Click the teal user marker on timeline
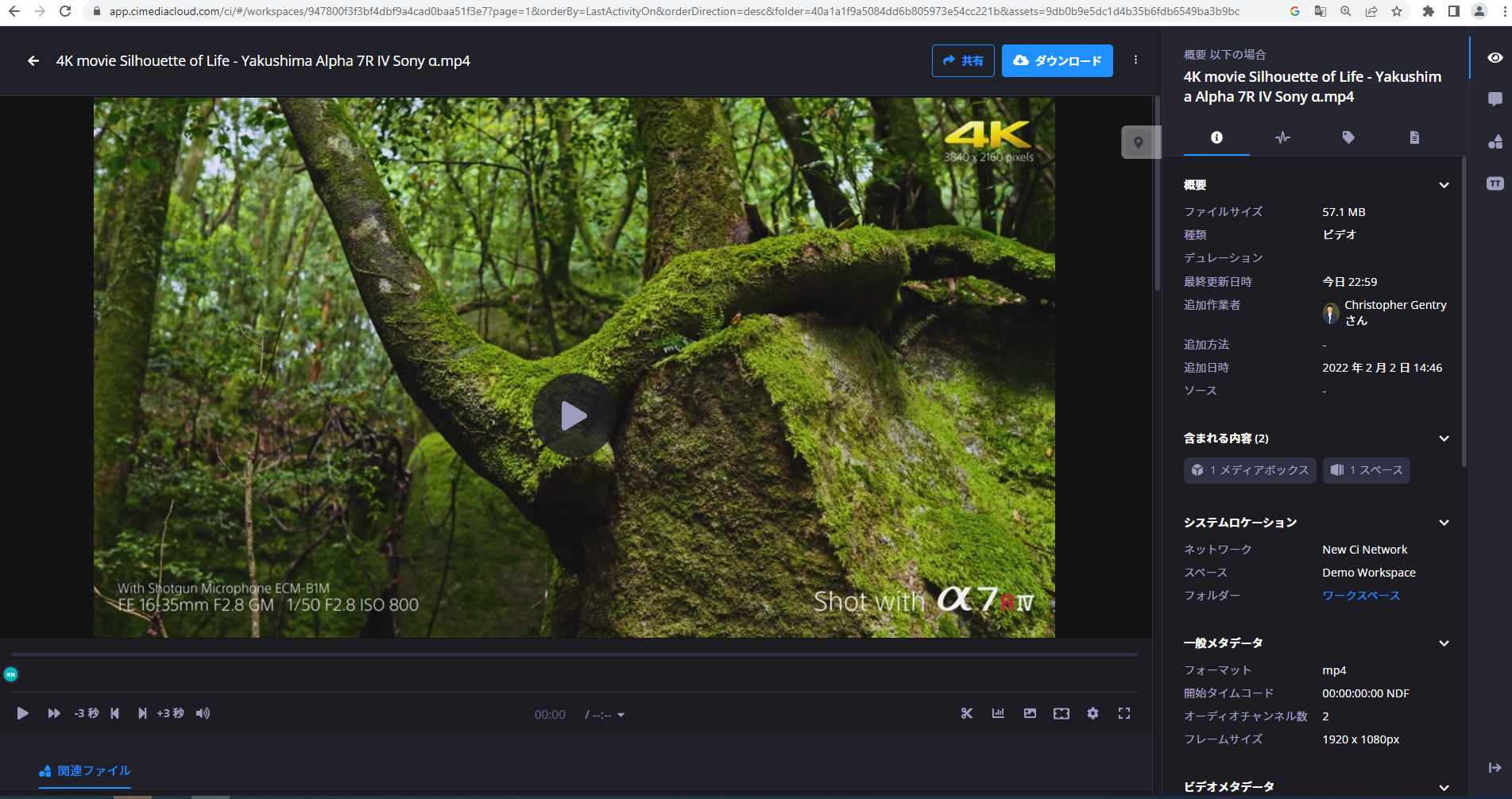The width and height of the screenshot is (1512, 799). [x=11, y=674]
